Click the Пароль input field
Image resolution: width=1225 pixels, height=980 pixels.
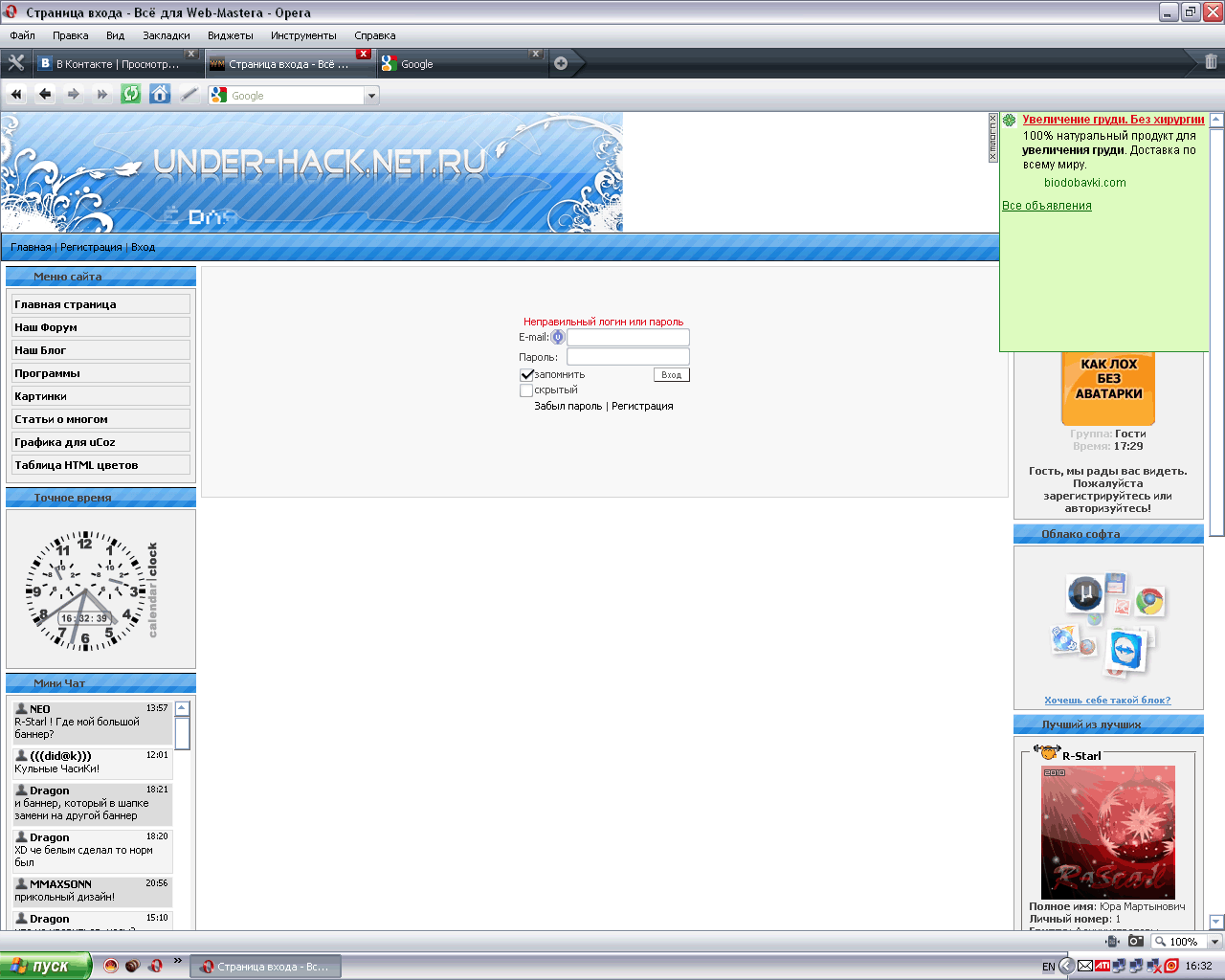628,357
